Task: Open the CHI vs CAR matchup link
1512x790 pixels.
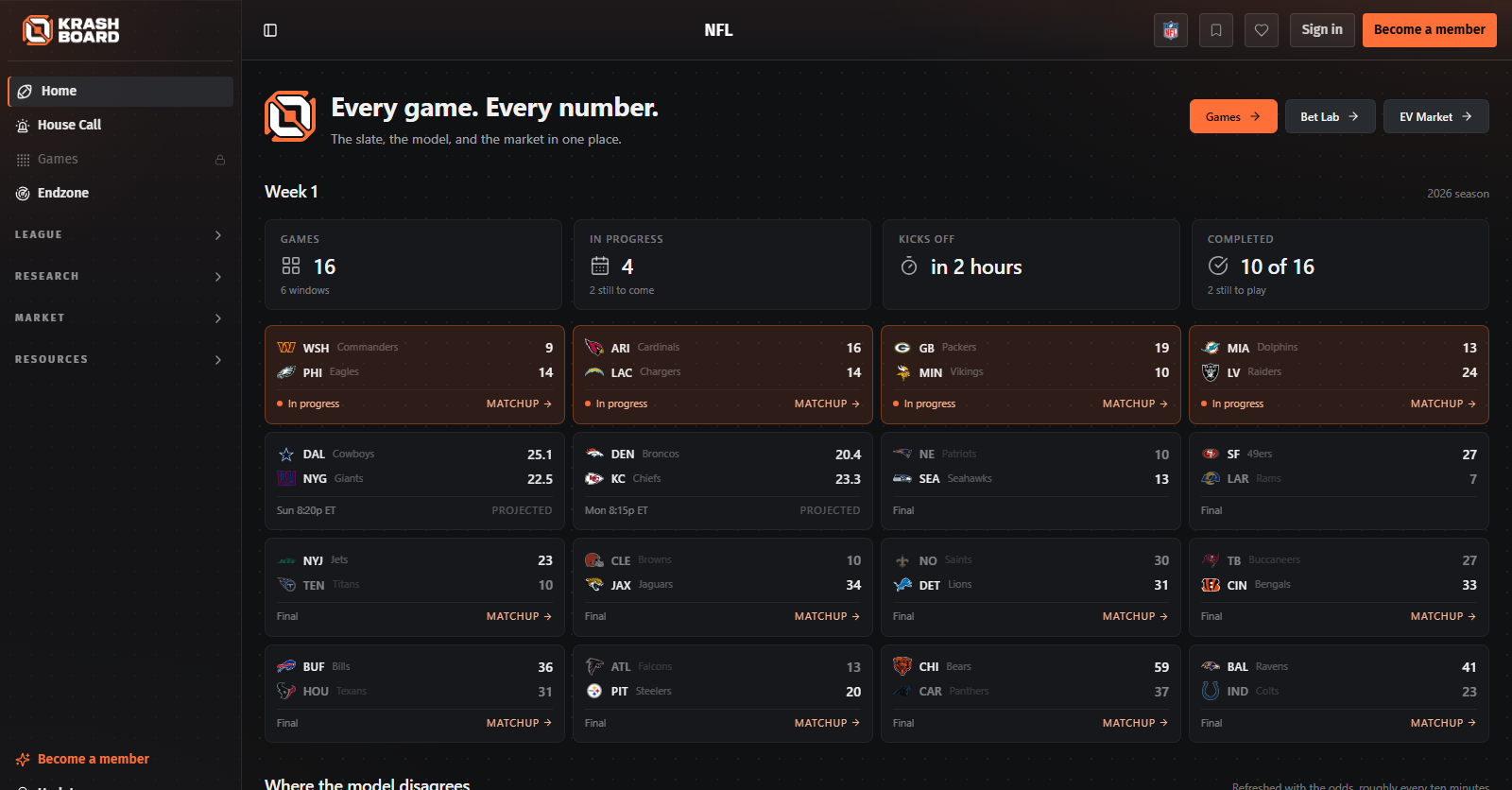Action: pyautogui.click(x=1135, y=723)
